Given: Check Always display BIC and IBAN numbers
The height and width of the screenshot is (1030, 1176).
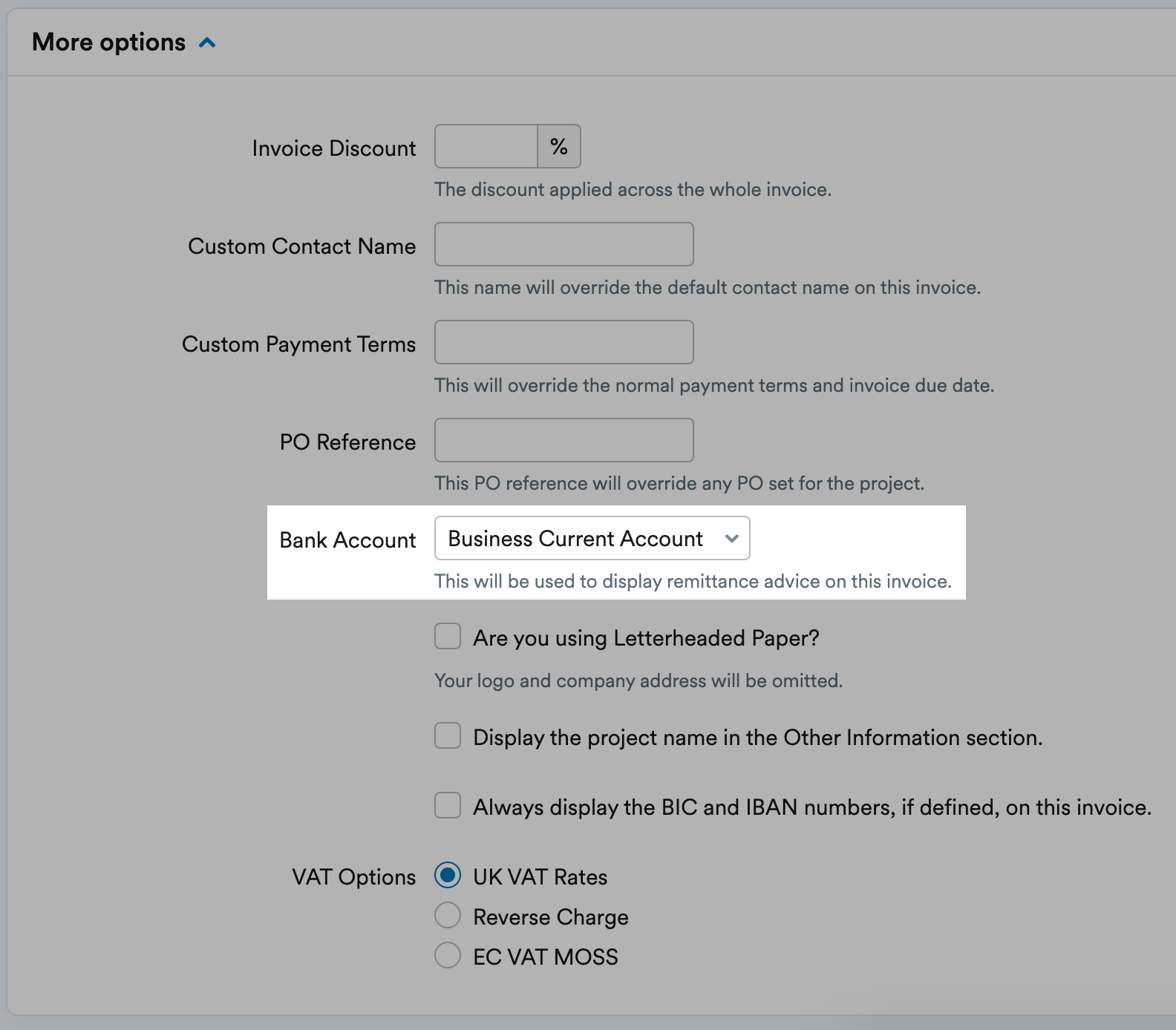Looking at the screenshot, I should pos(448,806).
